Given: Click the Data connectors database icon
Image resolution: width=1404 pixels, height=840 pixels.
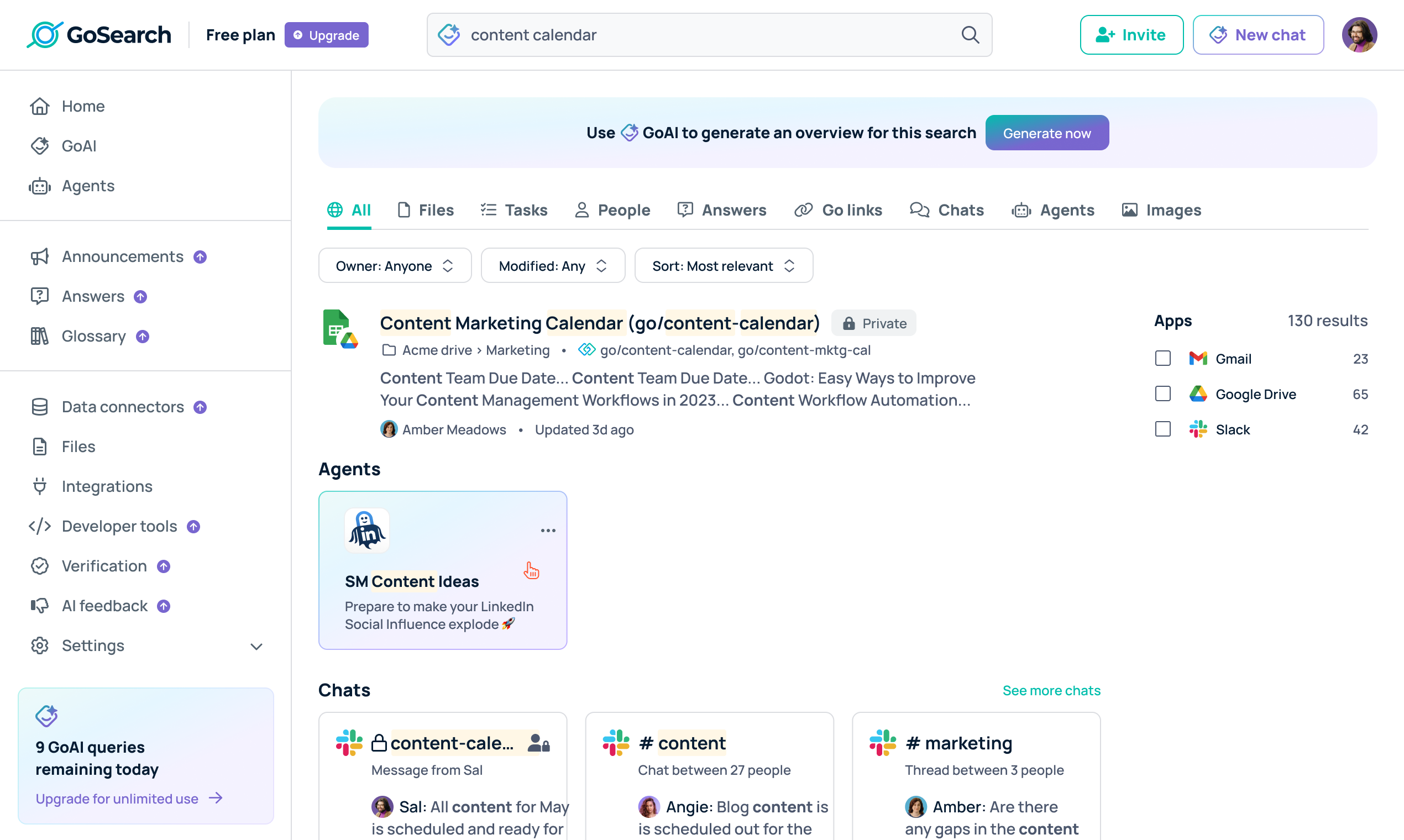Looking at the screenshot, I should point(40,407).
